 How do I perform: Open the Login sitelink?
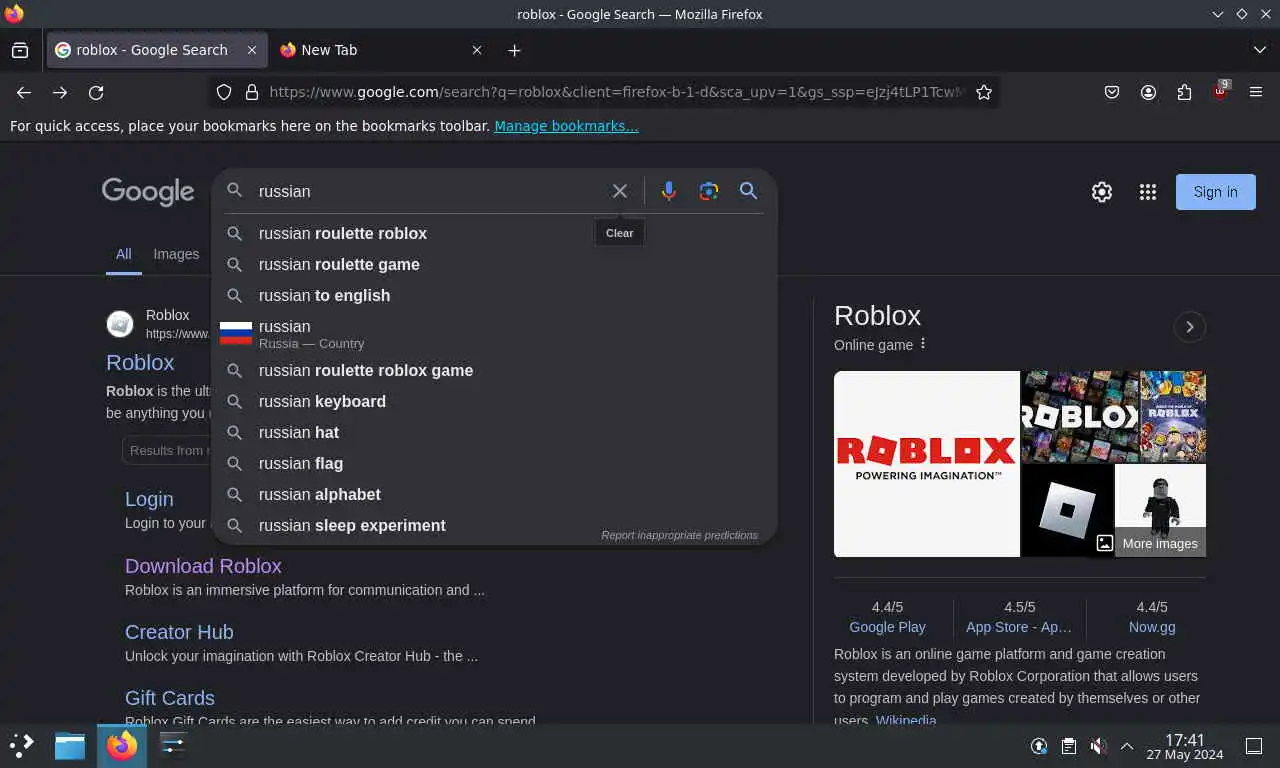(149, 499)
